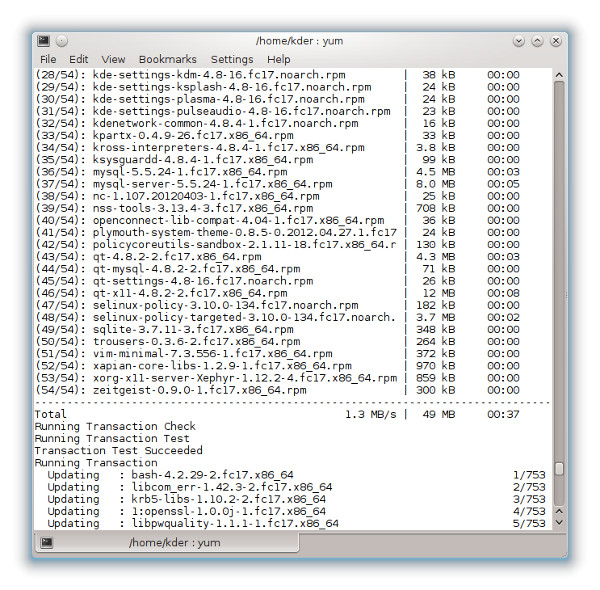Click the kde-settings-plasma package line
Screen dimensions: 600x590
tap(278, 99)
